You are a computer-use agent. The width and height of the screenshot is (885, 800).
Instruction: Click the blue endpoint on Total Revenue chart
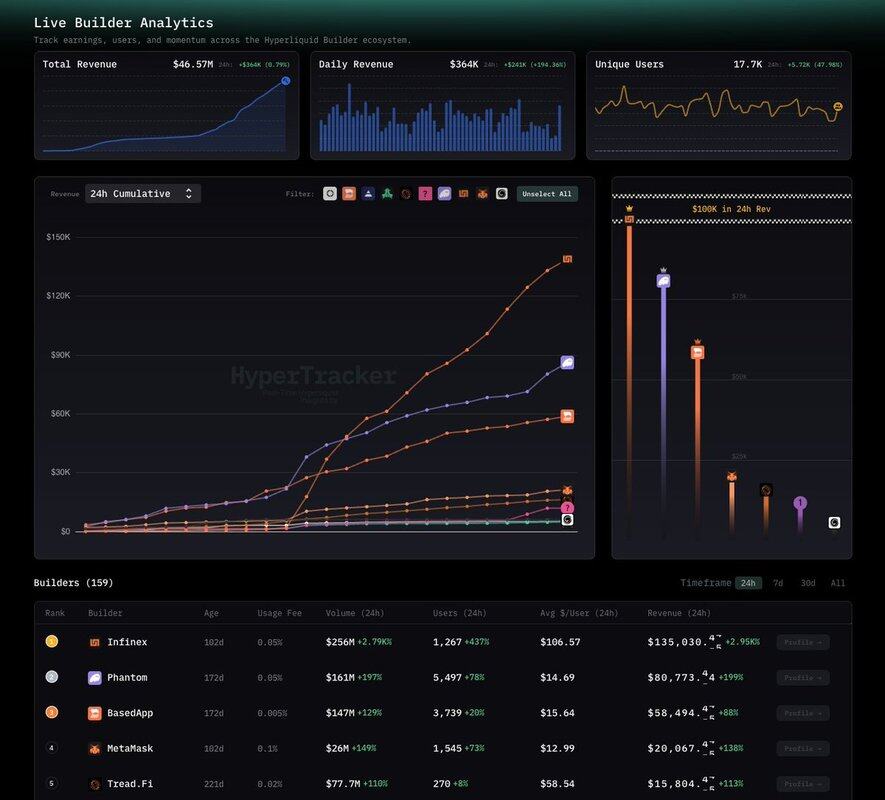pyautogui.click(x=285, y=80)
